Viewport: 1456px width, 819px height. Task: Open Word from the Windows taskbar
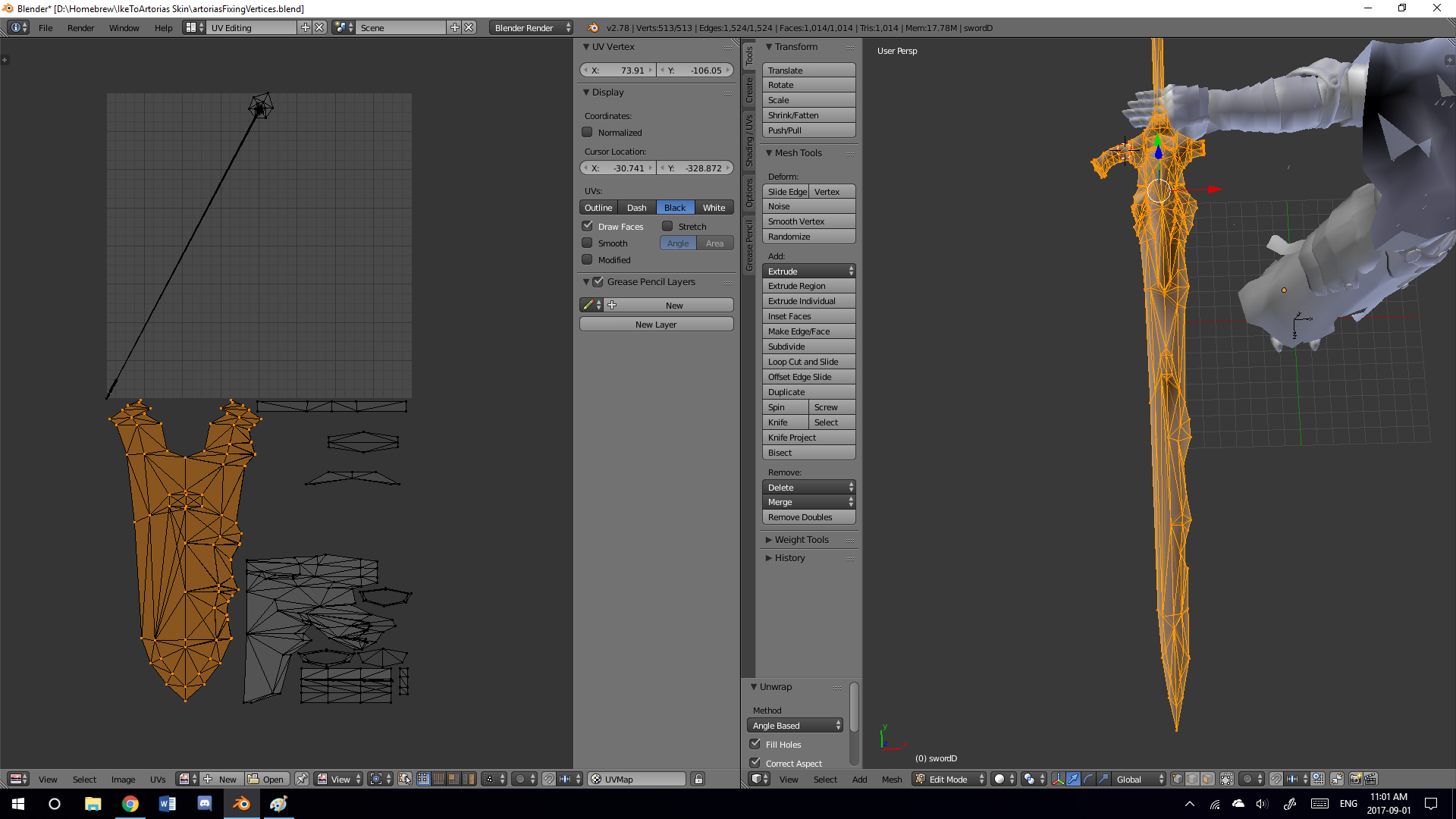(x=168, y=804)
